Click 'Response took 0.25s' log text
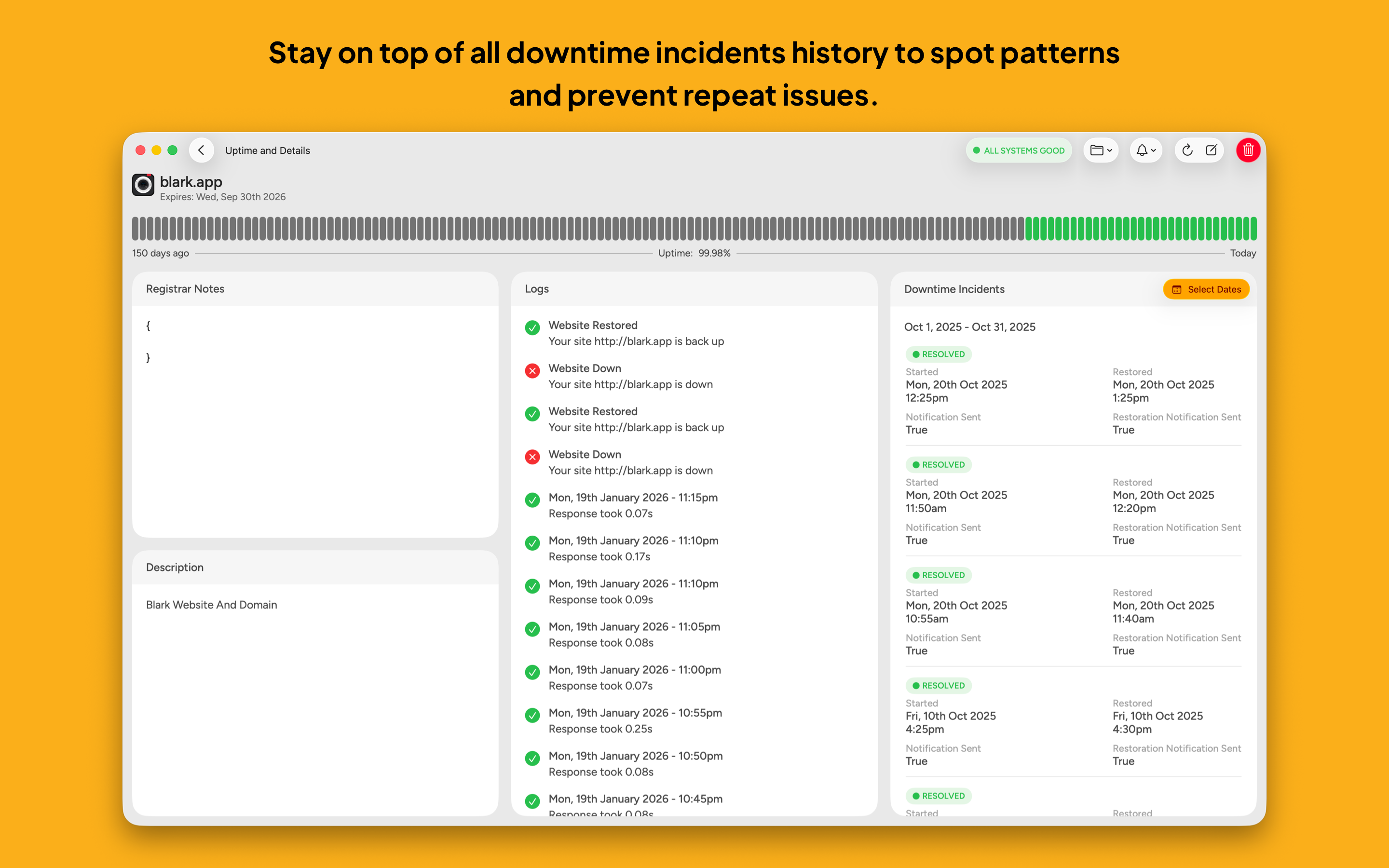1389x868 pixels. click(600, 729)
